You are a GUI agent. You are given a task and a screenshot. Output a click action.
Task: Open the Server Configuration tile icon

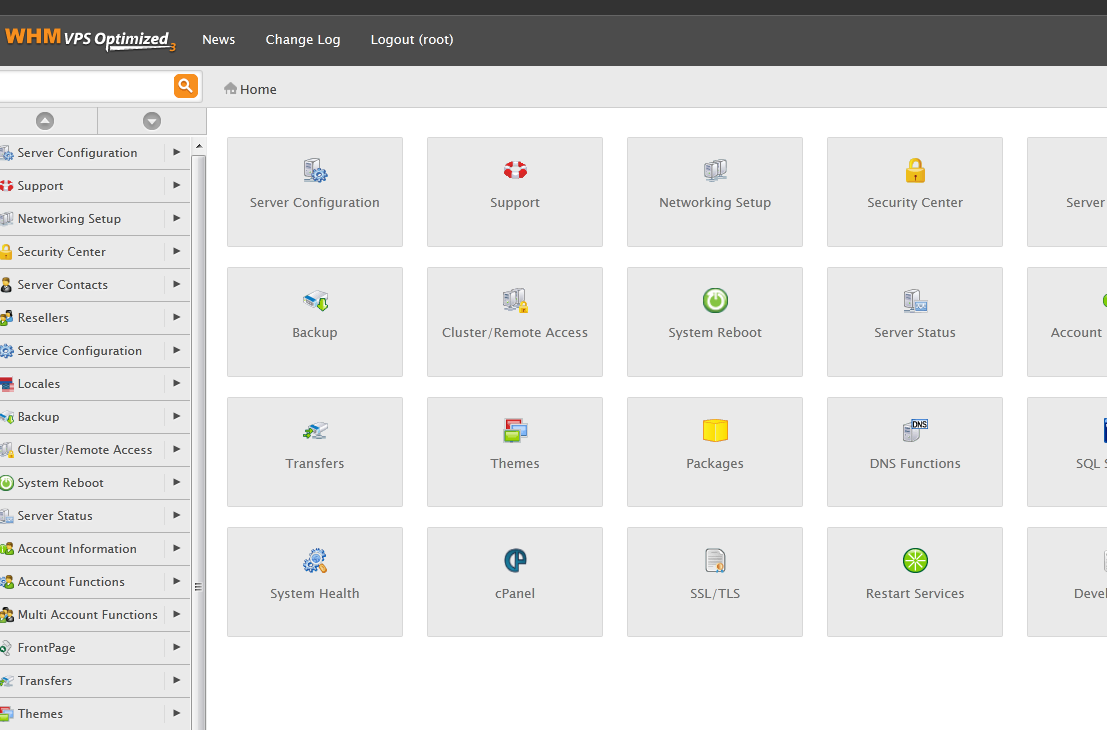[315, 171]
